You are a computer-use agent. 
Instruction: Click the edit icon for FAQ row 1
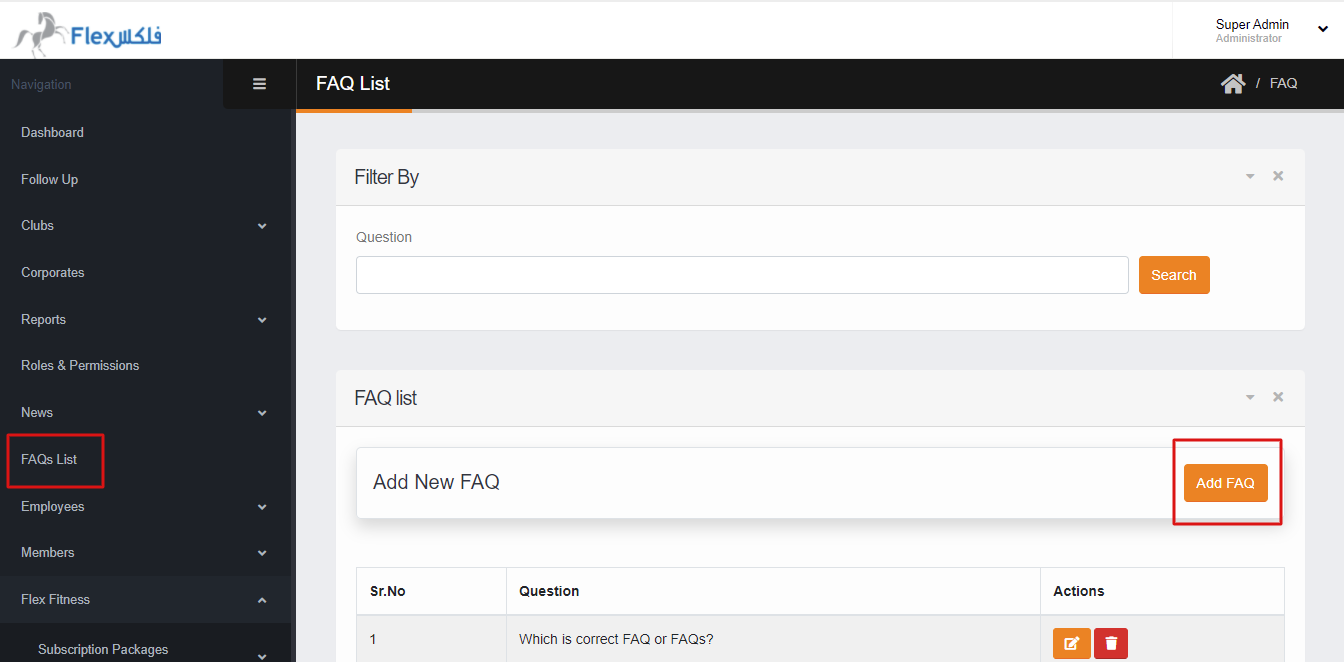[x=1071, y=643]
